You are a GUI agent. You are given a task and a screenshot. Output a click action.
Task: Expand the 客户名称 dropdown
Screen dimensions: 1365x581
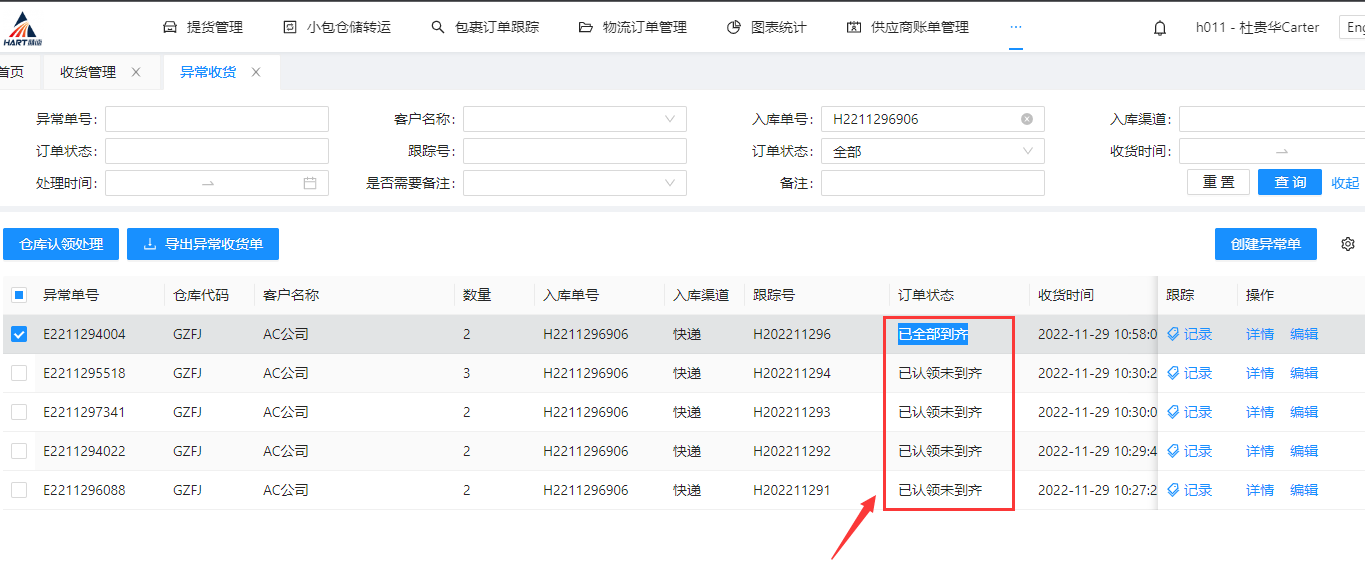pos(574,119)
